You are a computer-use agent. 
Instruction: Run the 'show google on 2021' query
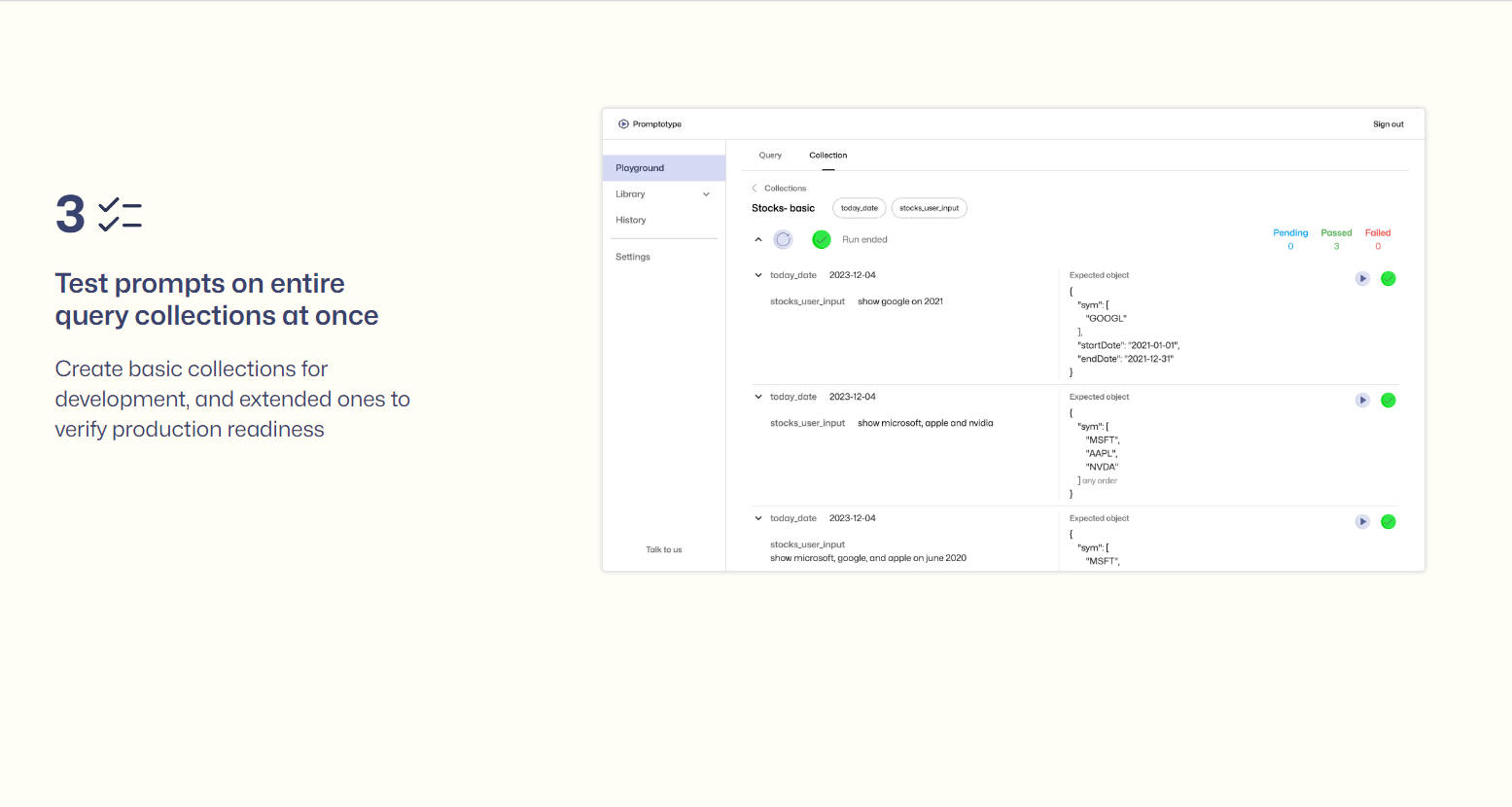click(x=1362, y=279)
